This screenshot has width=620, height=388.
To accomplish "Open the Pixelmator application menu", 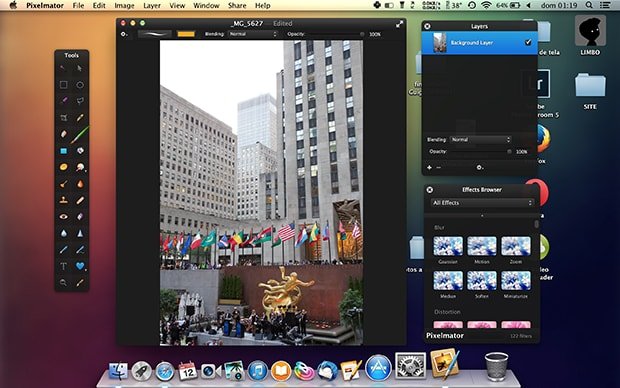I will tap(45, 6).
